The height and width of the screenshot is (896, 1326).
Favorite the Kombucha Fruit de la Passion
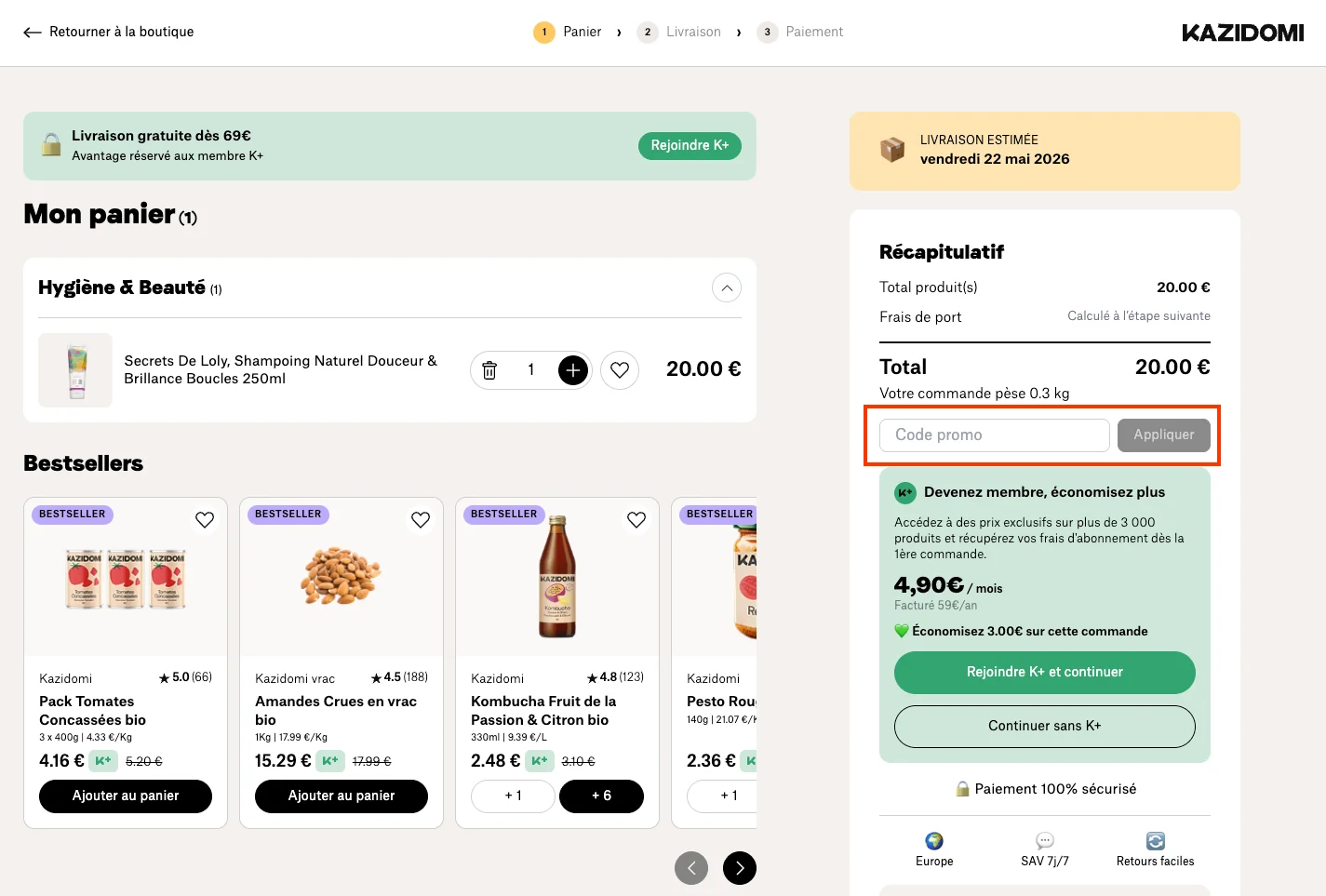[636, 520]
